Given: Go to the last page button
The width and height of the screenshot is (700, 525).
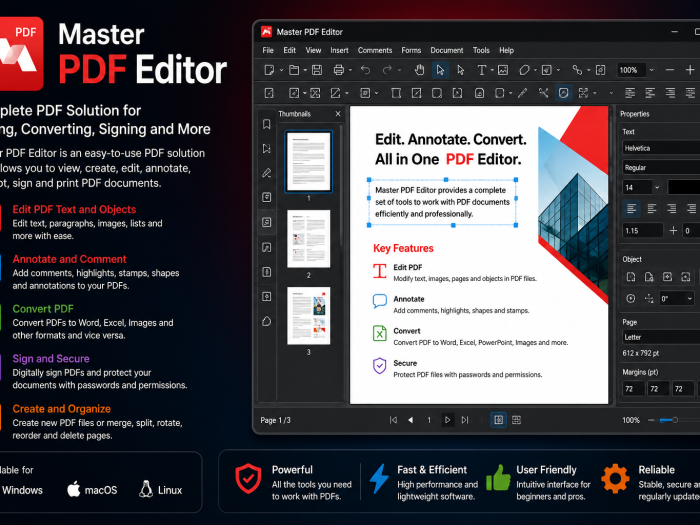Looking at the screenshot, I should tap(465, 420).
